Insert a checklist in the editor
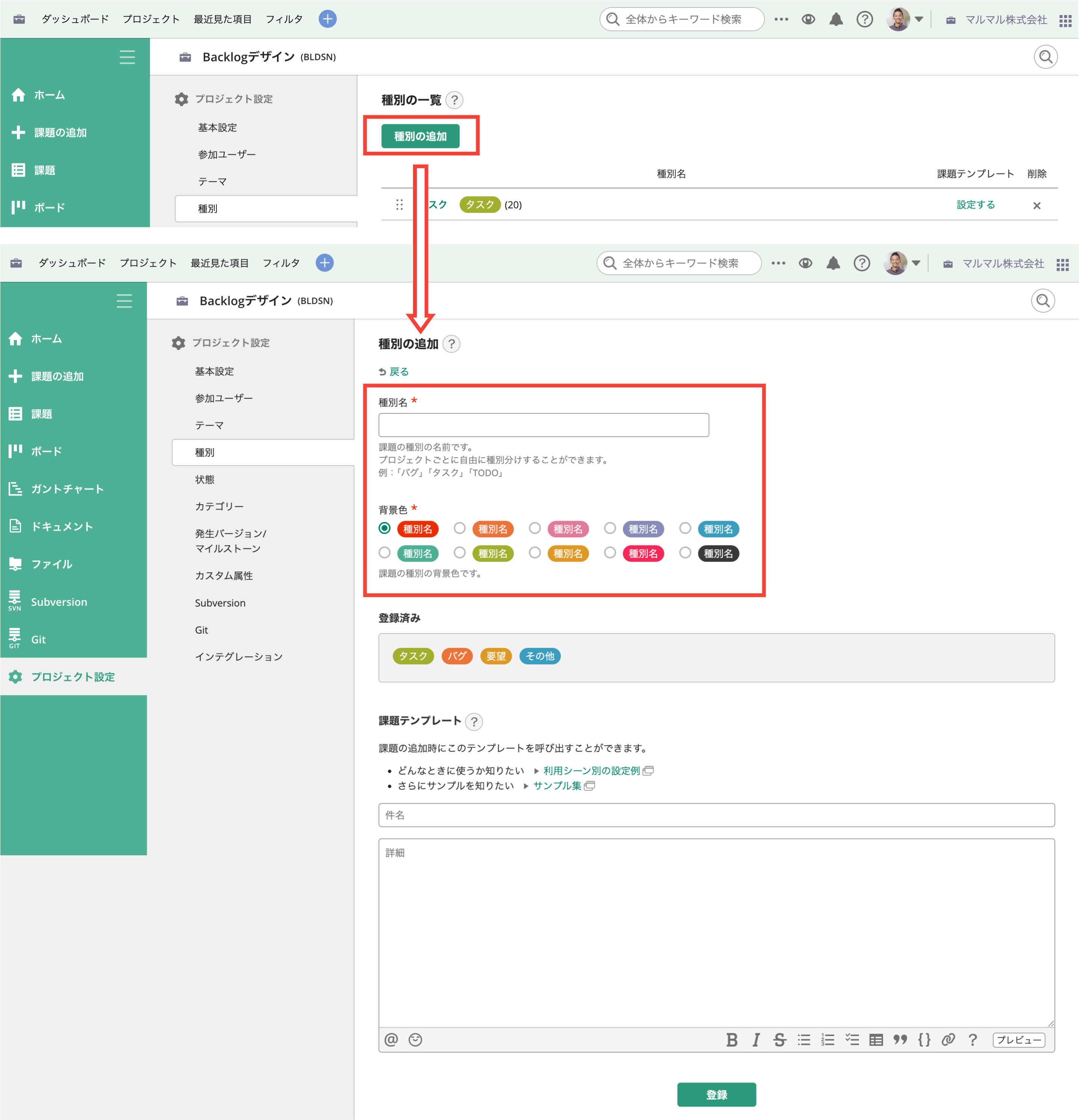This screenshot has width=1079, height=1120. (852, 1040)
